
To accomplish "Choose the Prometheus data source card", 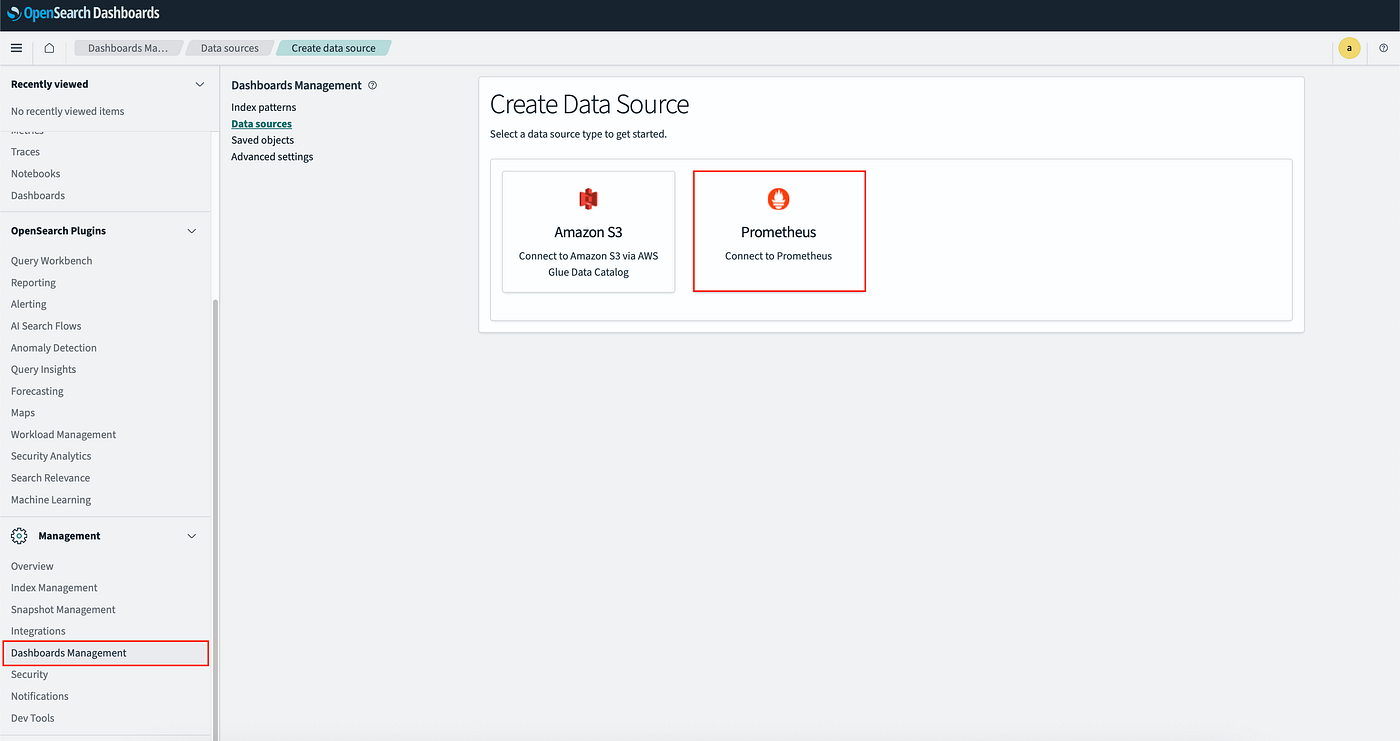I will point(779,231).
